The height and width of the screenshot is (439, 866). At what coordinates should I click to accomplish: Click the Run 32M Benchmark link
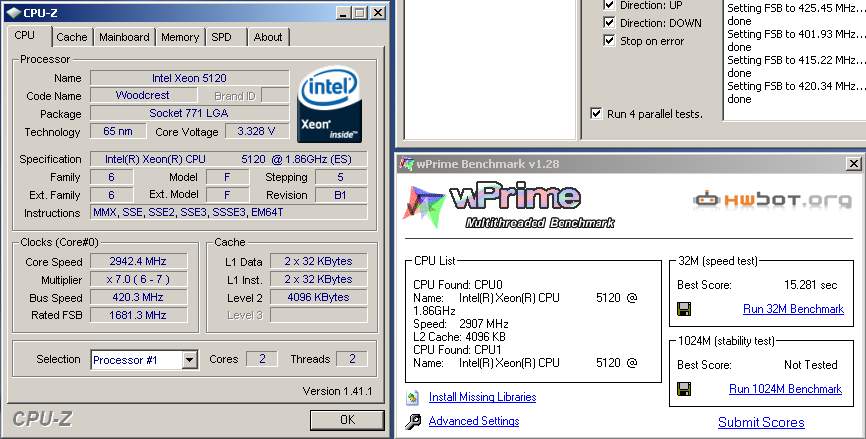(x=793, y=309)
